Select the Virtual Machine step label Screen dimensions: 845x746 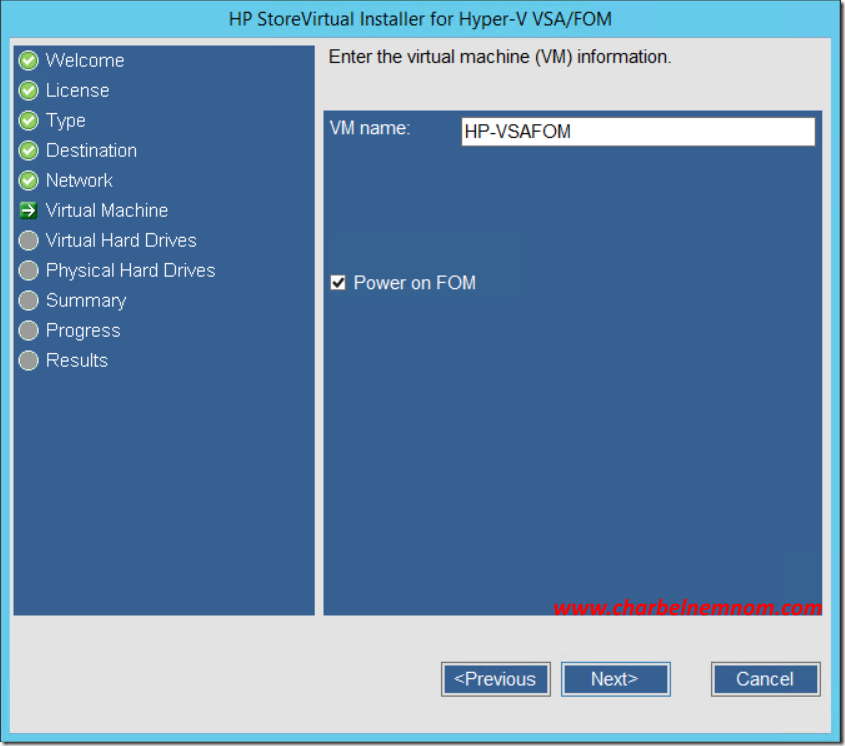coord(107,210)
